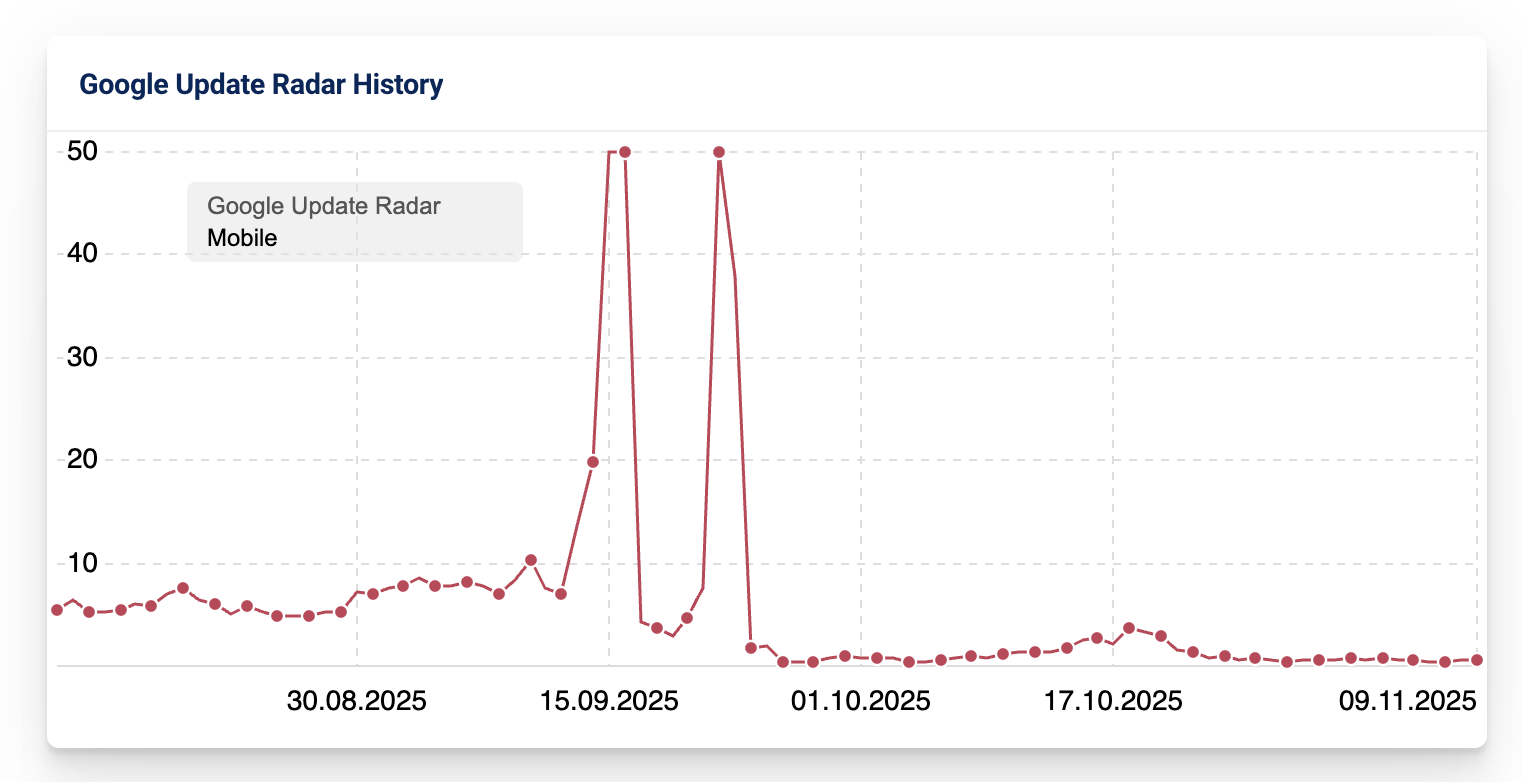Click the Google Update Radar tooltip label
This screenshot has height=782, width=1522.
click(324, 206)
